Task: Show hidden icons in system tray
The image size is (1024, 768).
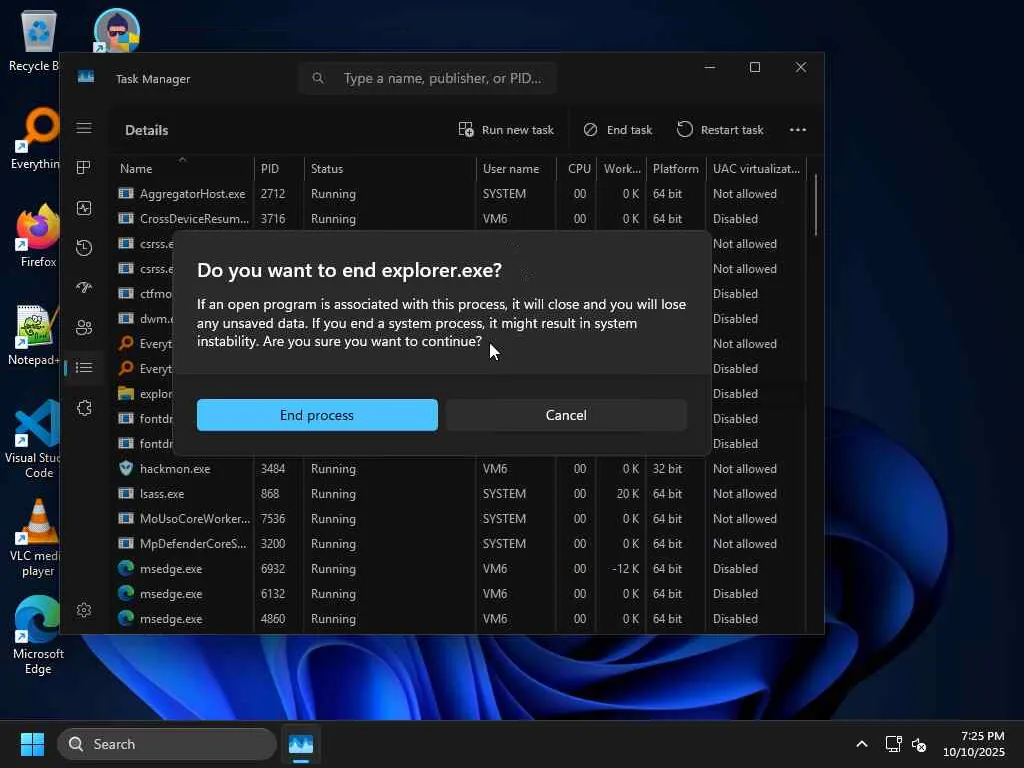Action: 862,744
